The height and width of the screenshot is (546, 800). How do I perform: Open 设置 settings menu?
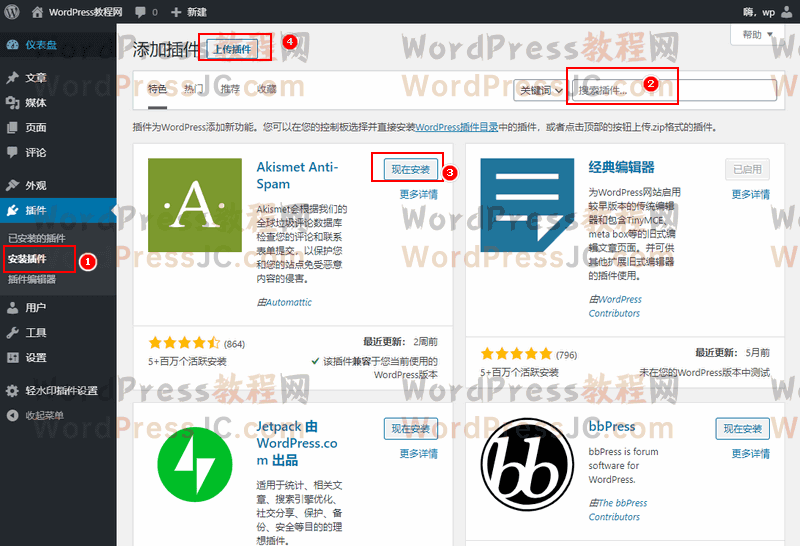point(58,358)
